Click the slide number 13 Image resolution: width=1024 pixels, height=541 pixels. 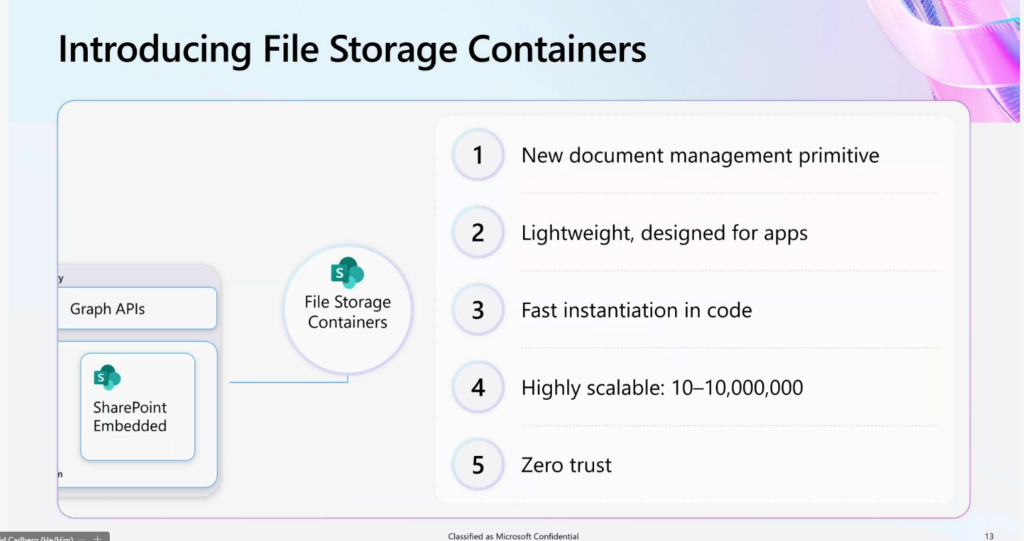tap(989, 536)
